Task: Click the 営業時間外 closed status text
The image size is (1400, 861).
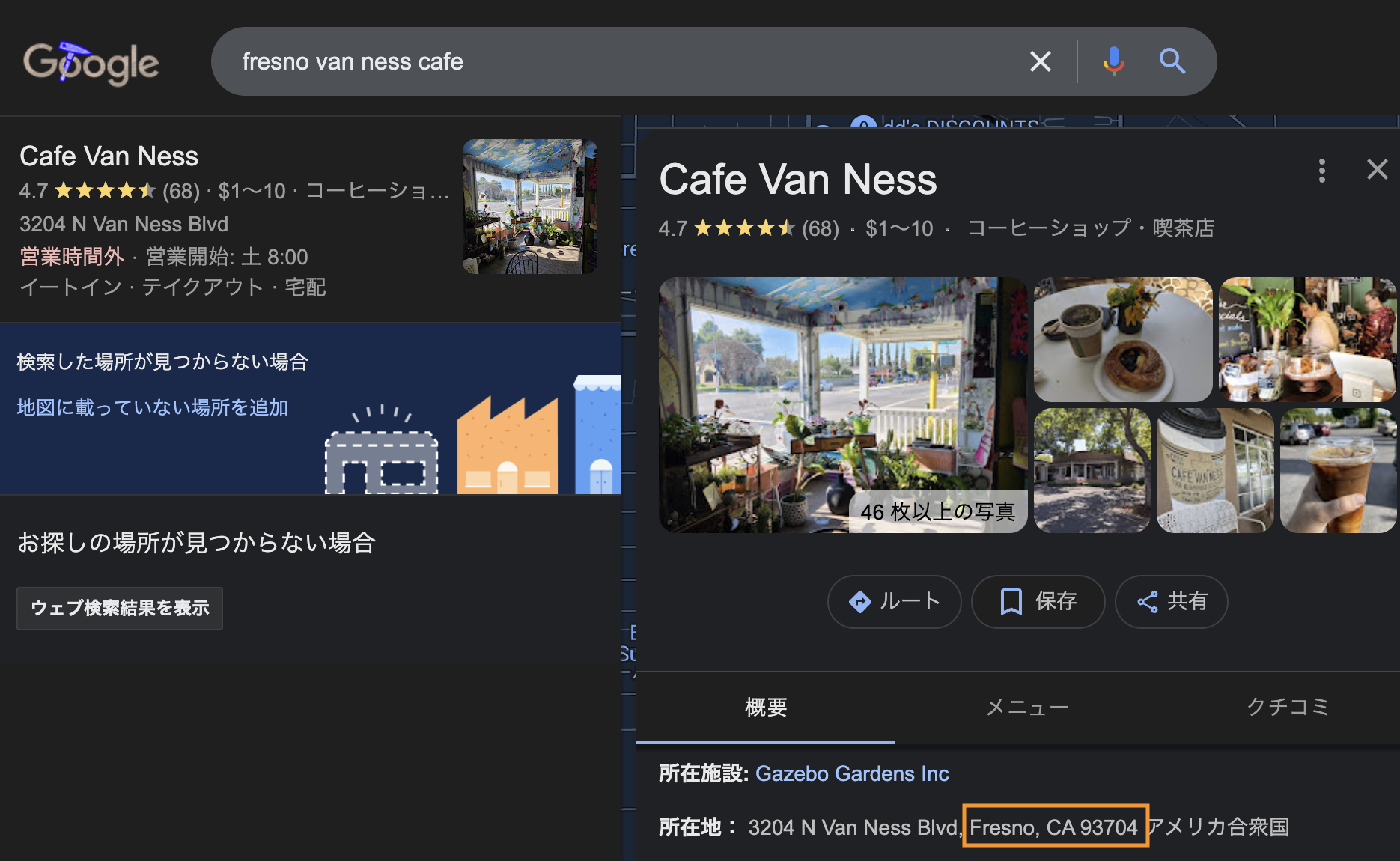Action: pos(71,257)
